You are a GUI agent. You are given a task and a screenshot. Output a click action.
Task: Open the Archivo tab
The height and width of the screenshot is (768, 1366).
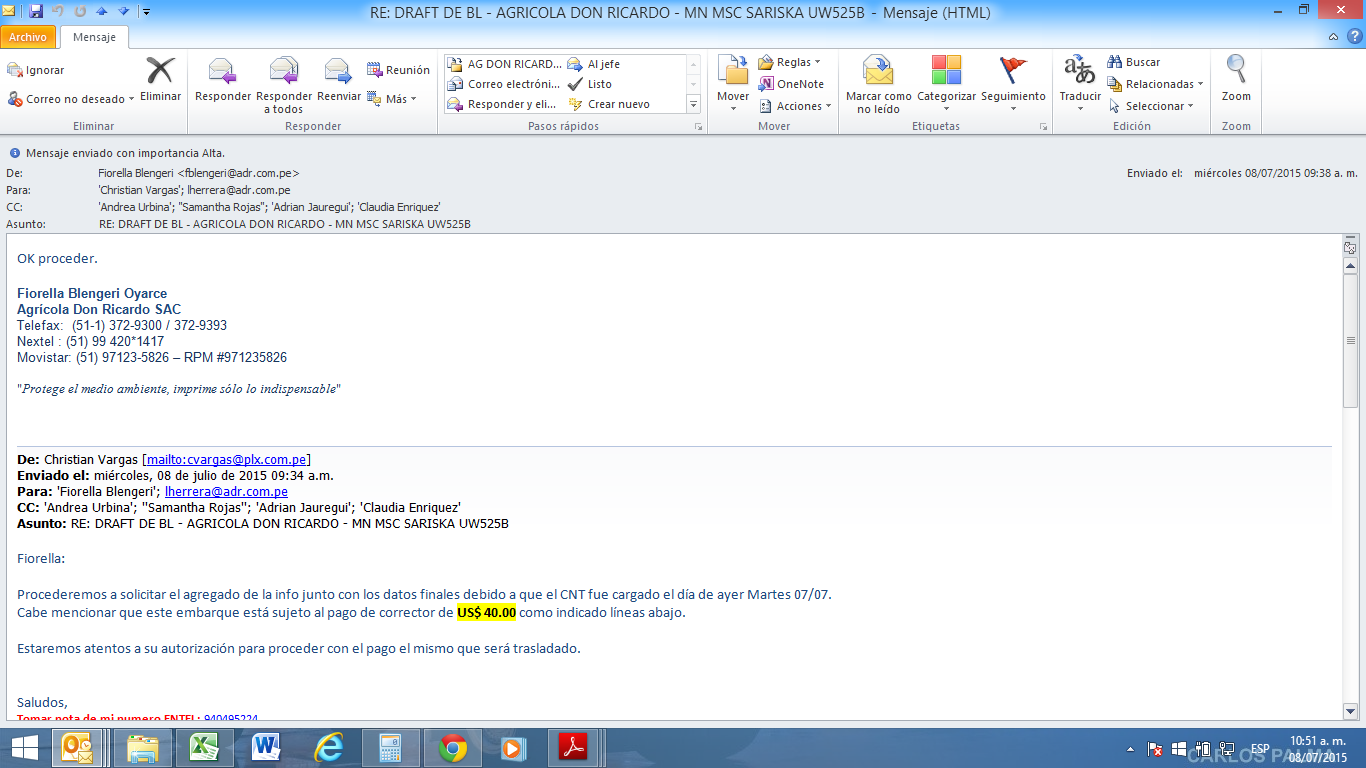coord(28,37)
